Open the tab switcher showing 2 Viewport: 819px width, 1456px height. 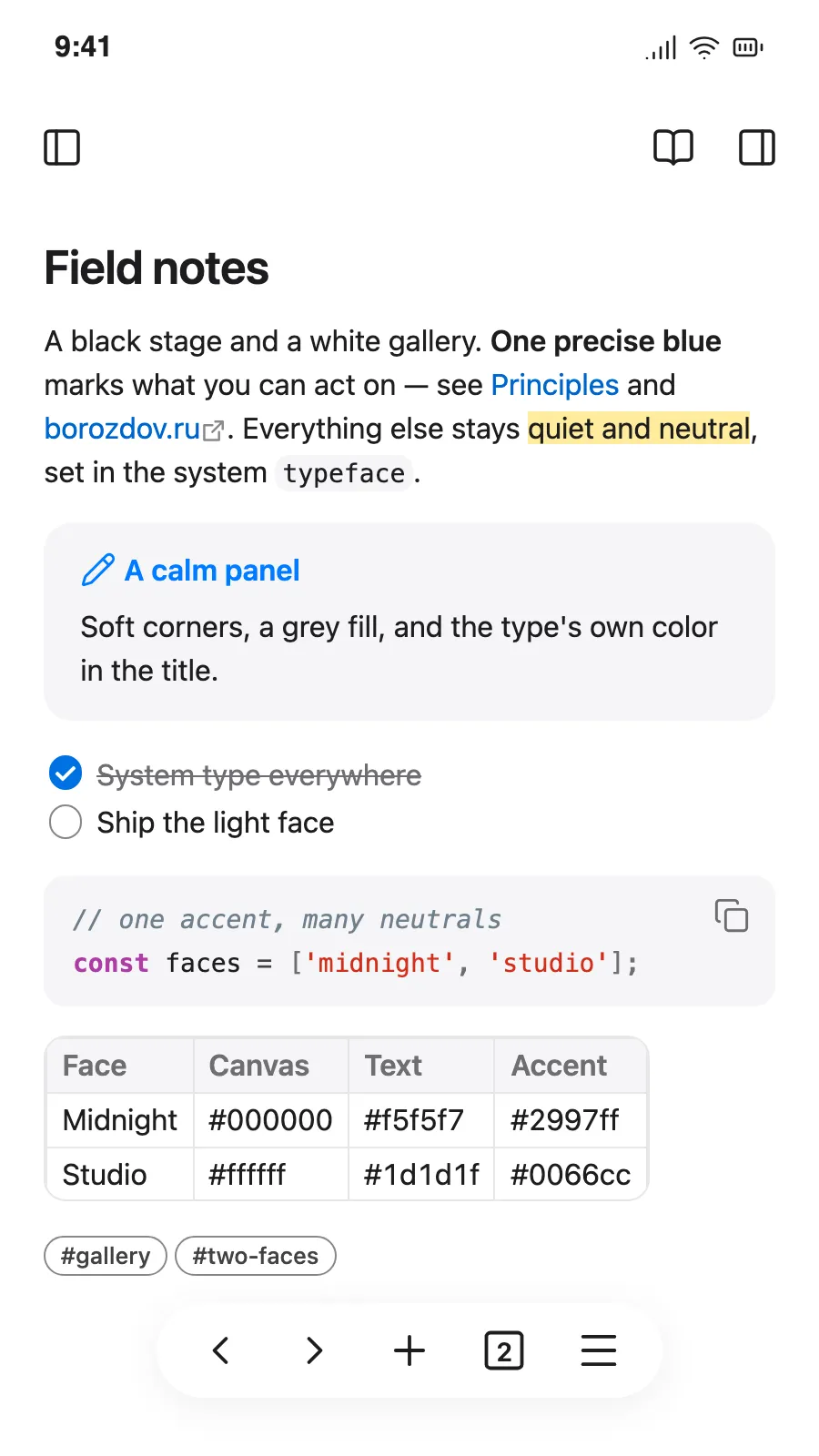pos(504,1350)
